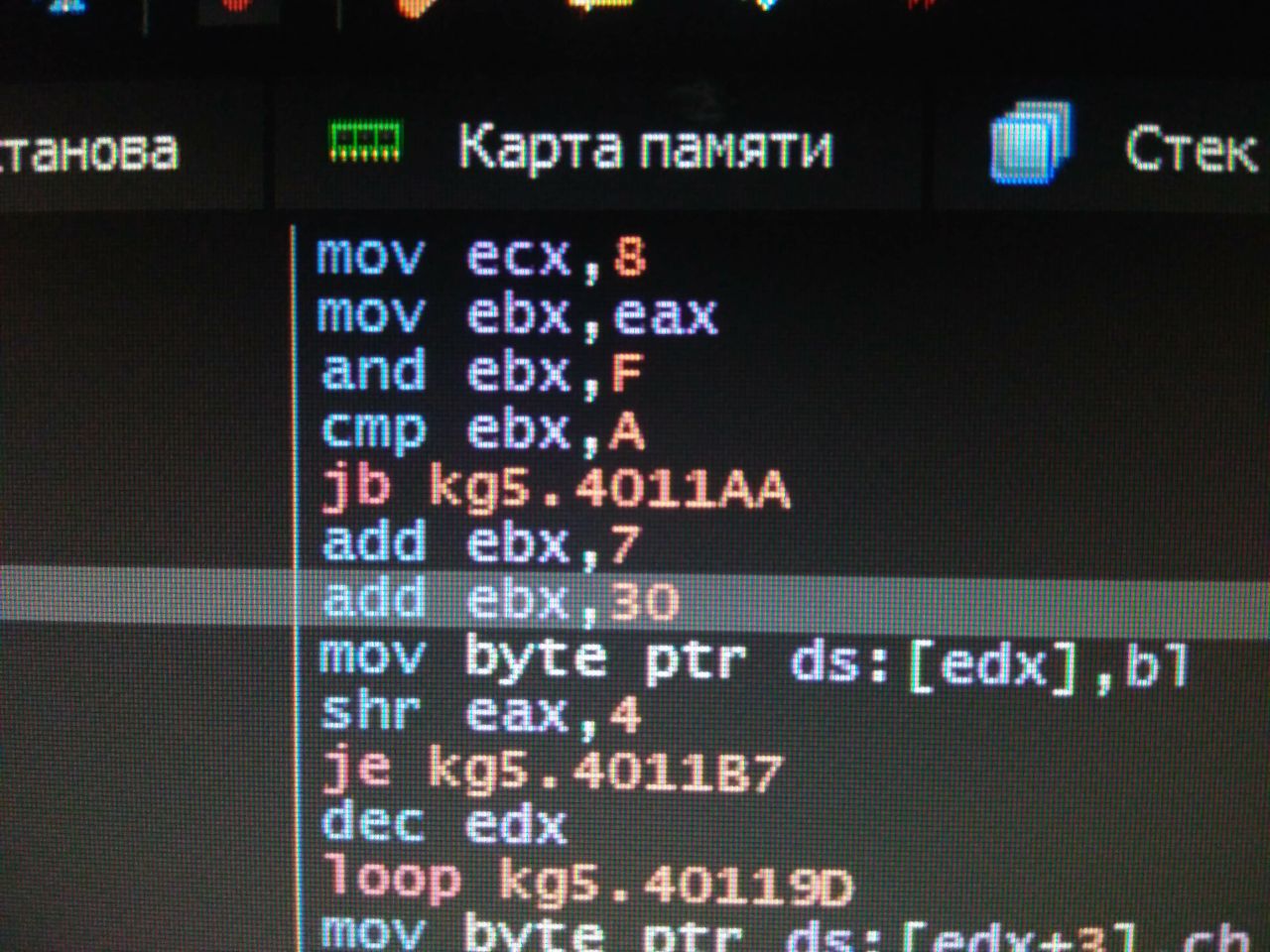Select the line and ebx,F

482,372
